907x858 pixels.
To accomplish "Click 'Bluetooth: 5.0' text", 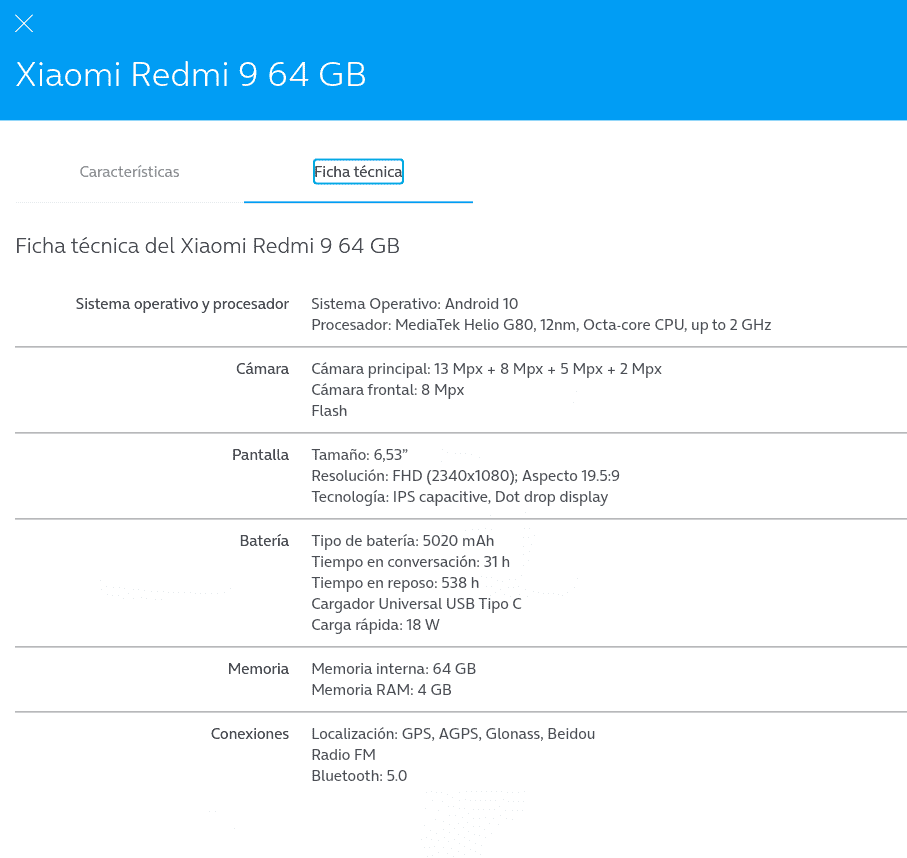I will click(x=359, y=776).
